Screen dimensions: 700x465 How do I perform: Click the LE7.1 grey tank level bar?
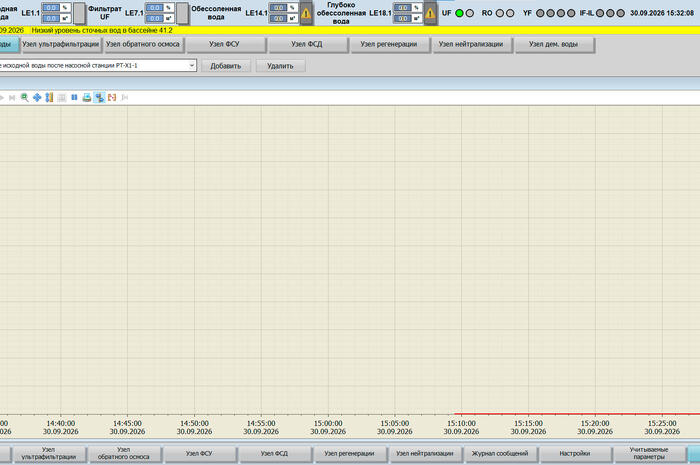coord(183,13)
